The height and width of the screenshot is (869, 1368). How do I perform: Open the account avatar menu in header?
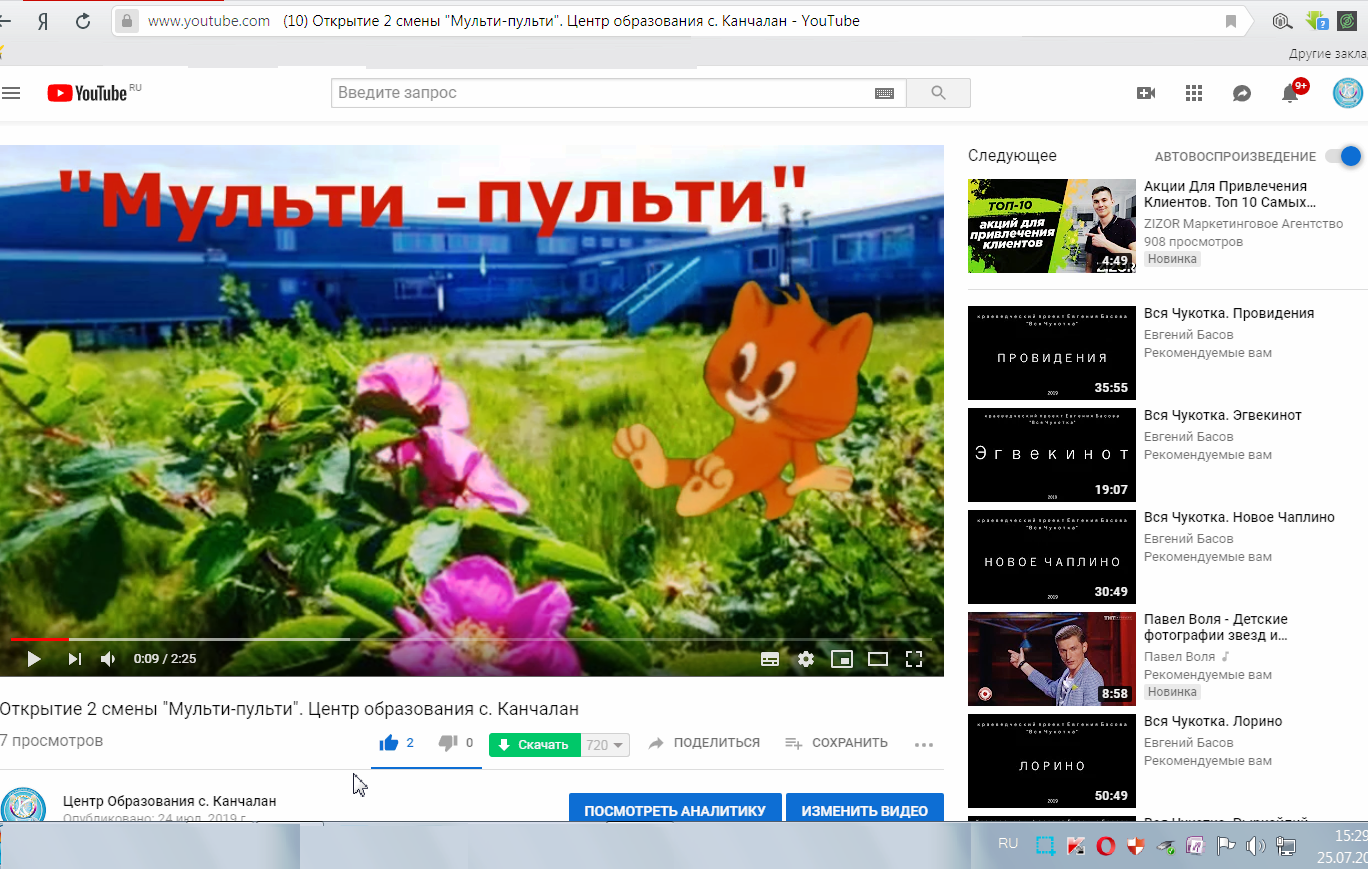coord(1348,93)
